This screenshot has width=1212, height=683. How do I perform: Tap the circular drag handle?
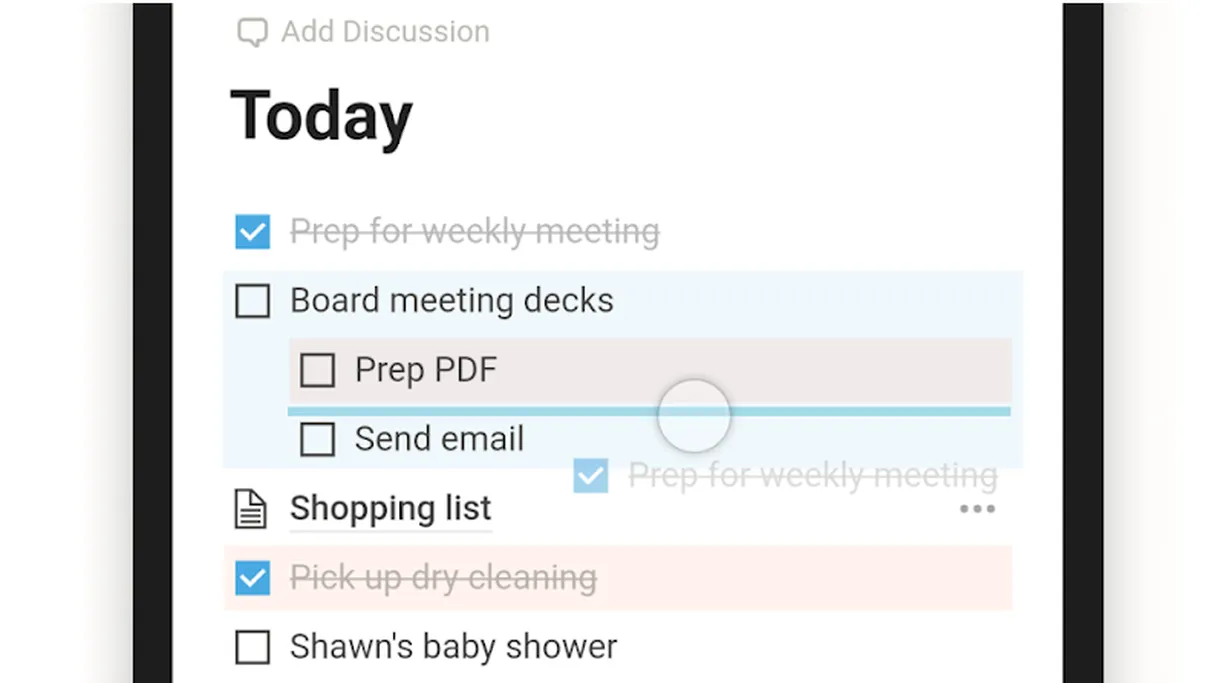click(x=694, y=415)
